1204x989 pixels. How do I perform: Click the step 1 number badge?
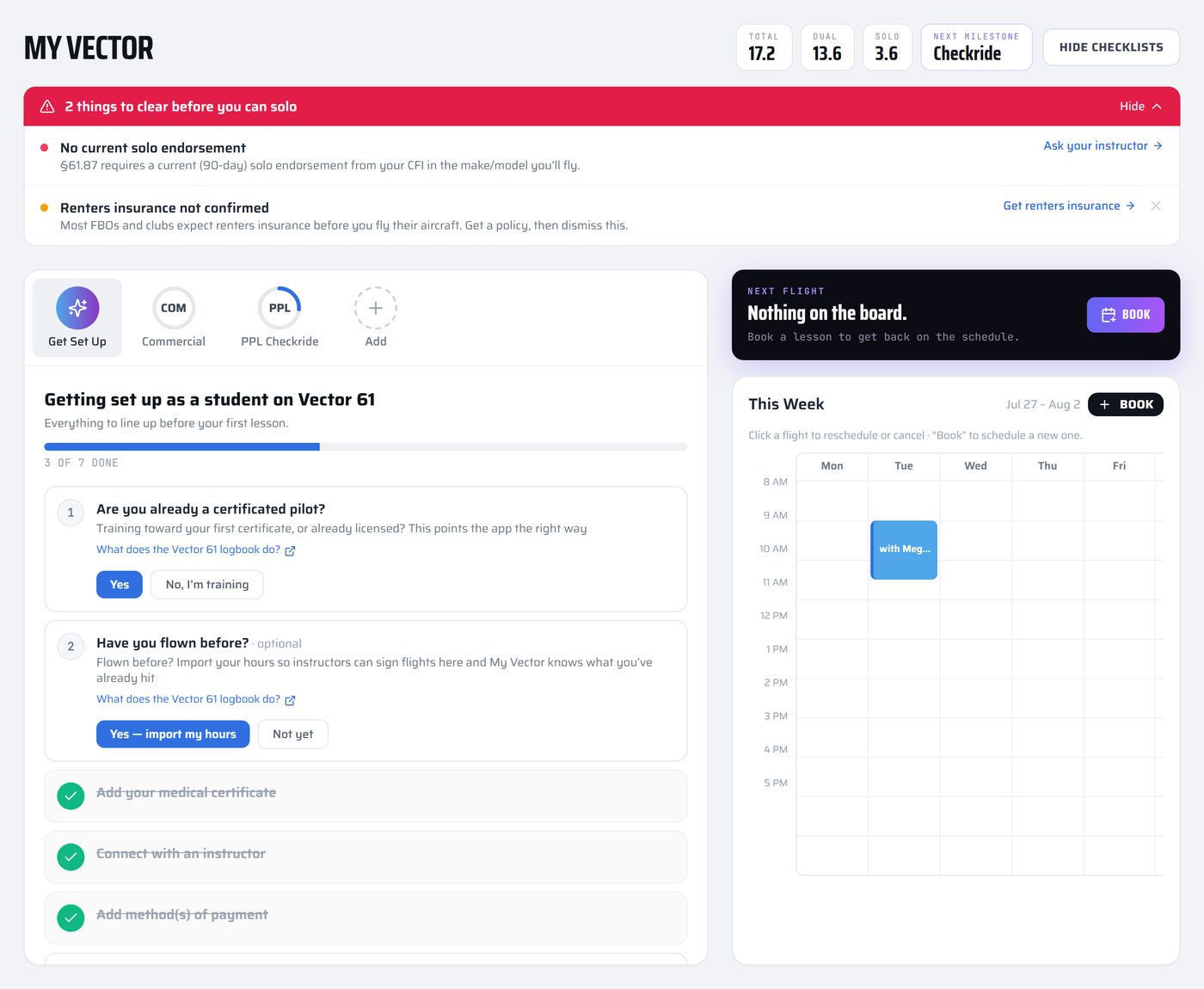71,513
